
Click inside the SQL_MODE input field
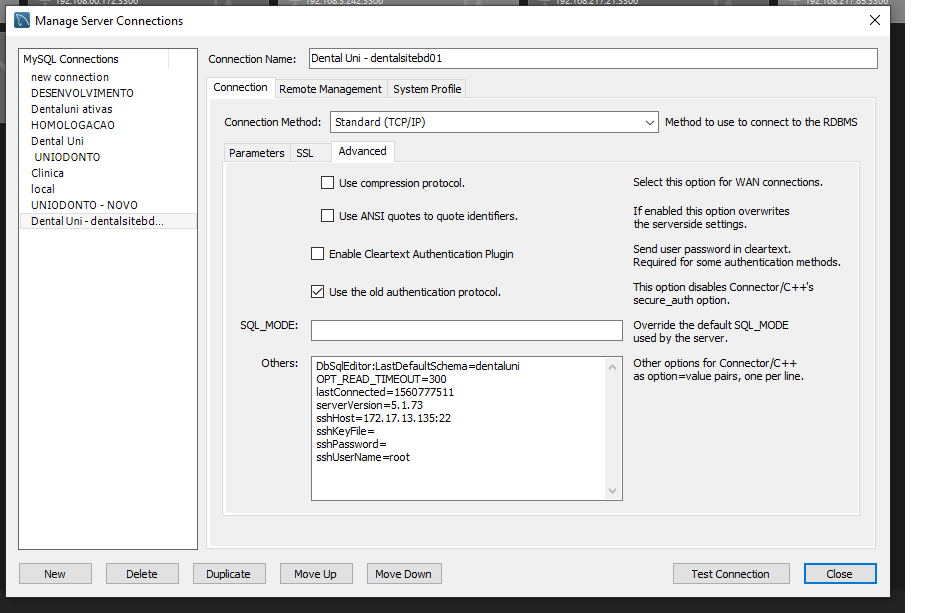coord(466,330)
